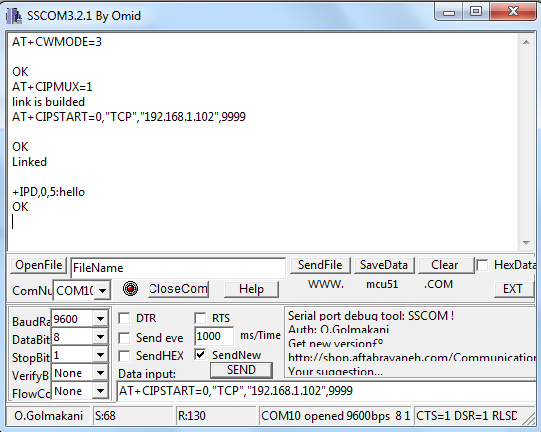Click the SEND button
Viewport: 541px width, 432px height.
pyautogui.click(x=241, y=370)
